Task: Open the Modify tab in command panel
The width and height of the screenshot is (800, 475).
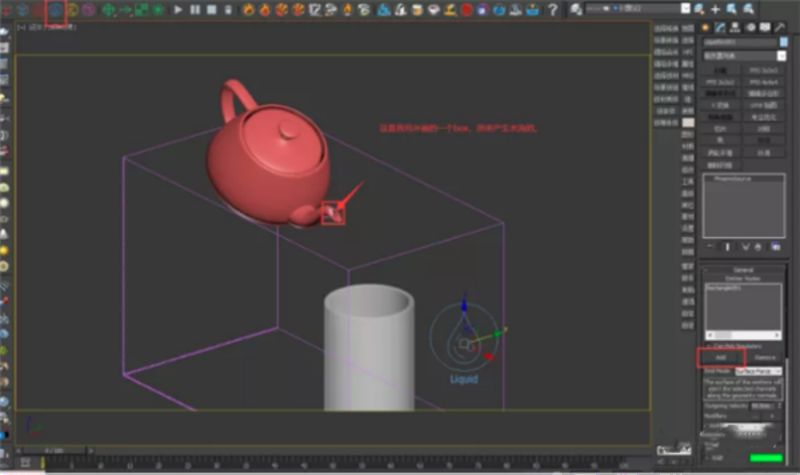Action: (719, 27)
